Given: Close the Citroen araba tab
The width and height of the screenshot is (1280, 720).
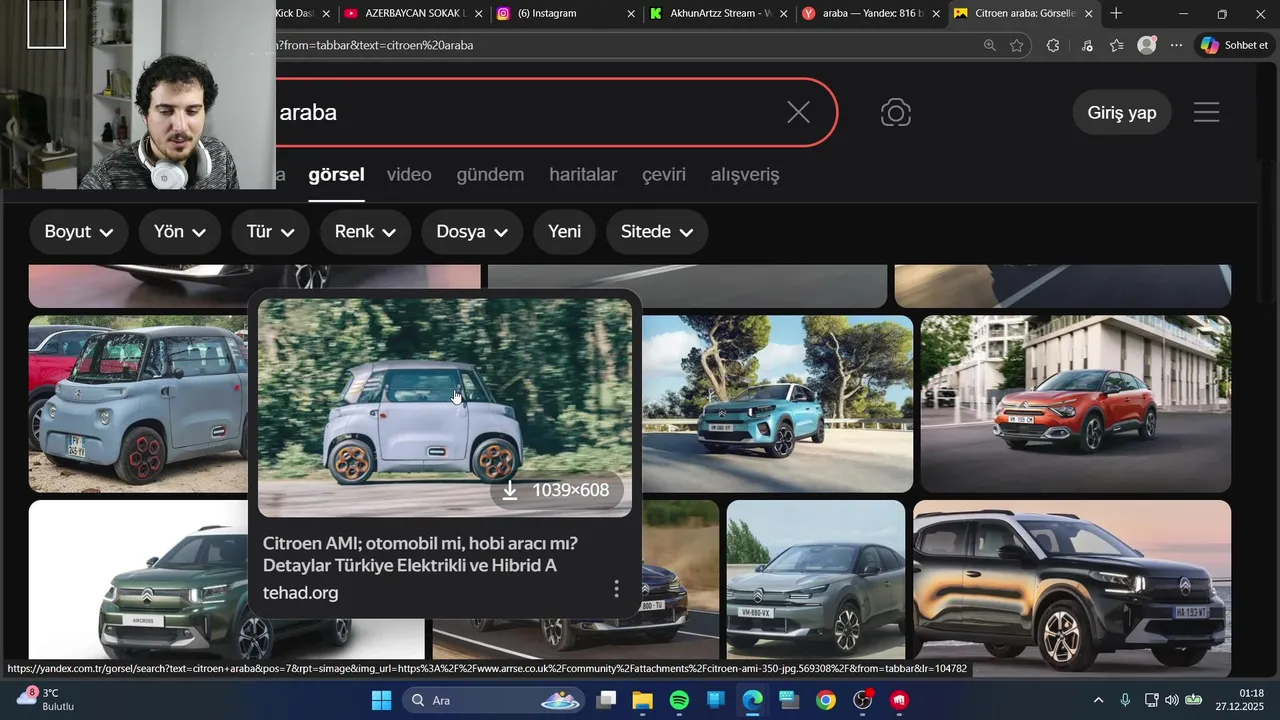Looking at the screenshot, I should point(1089,14).
